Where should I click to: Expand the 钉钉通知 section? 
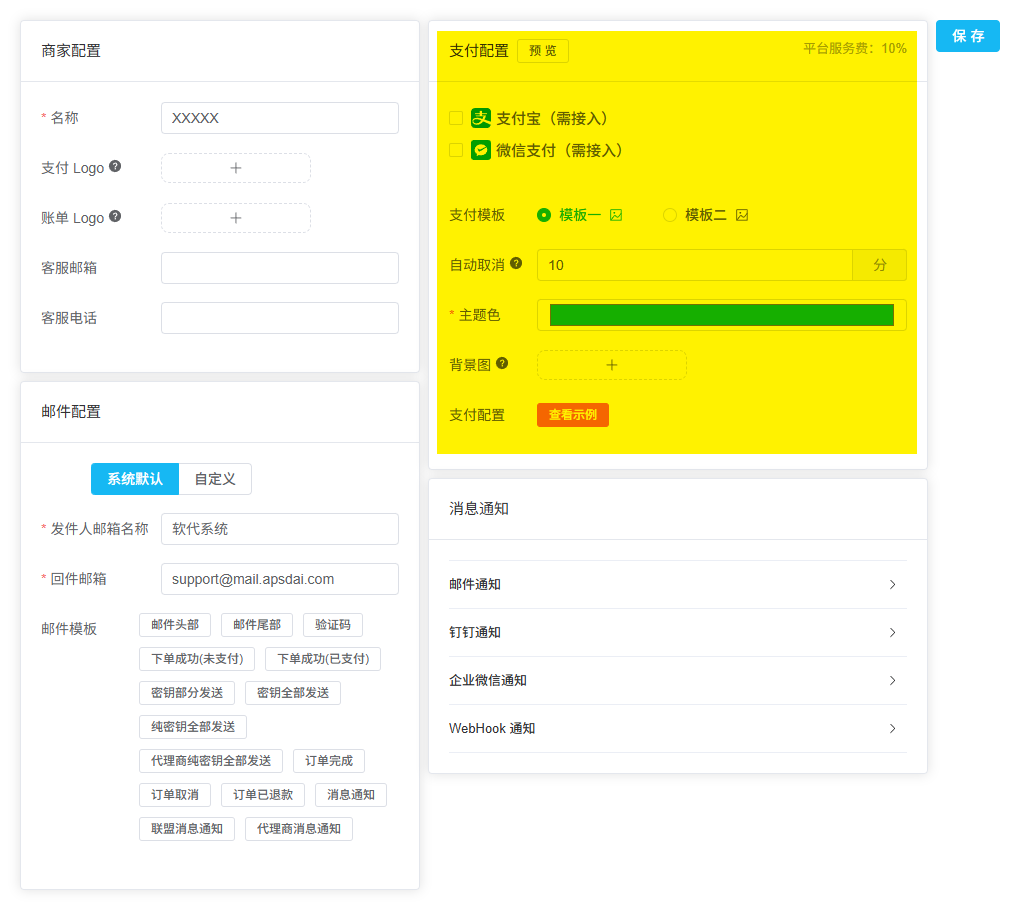click(677, 630)
